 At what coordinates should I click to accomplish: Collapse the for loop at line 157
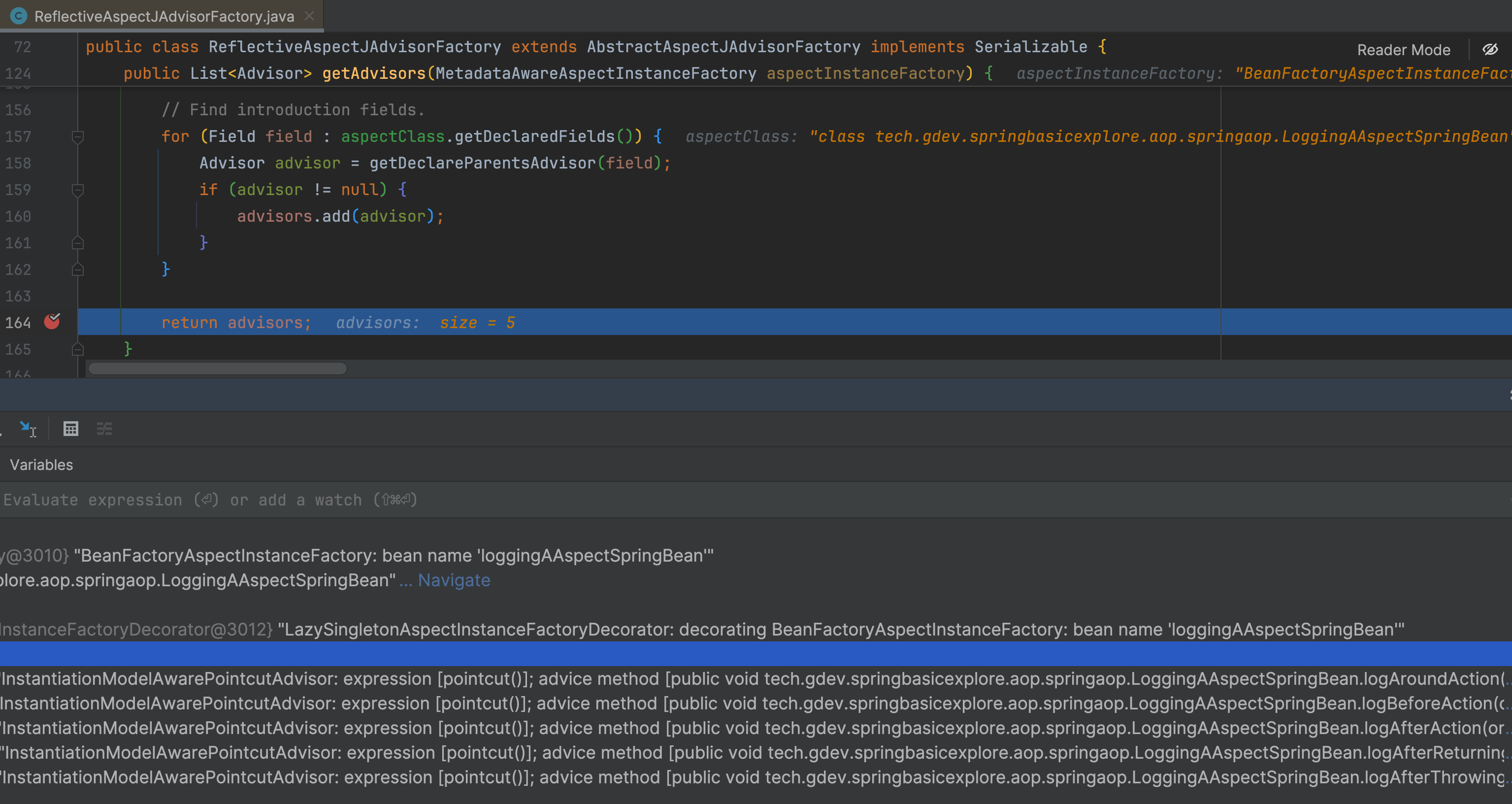click(x=77, y=137)
